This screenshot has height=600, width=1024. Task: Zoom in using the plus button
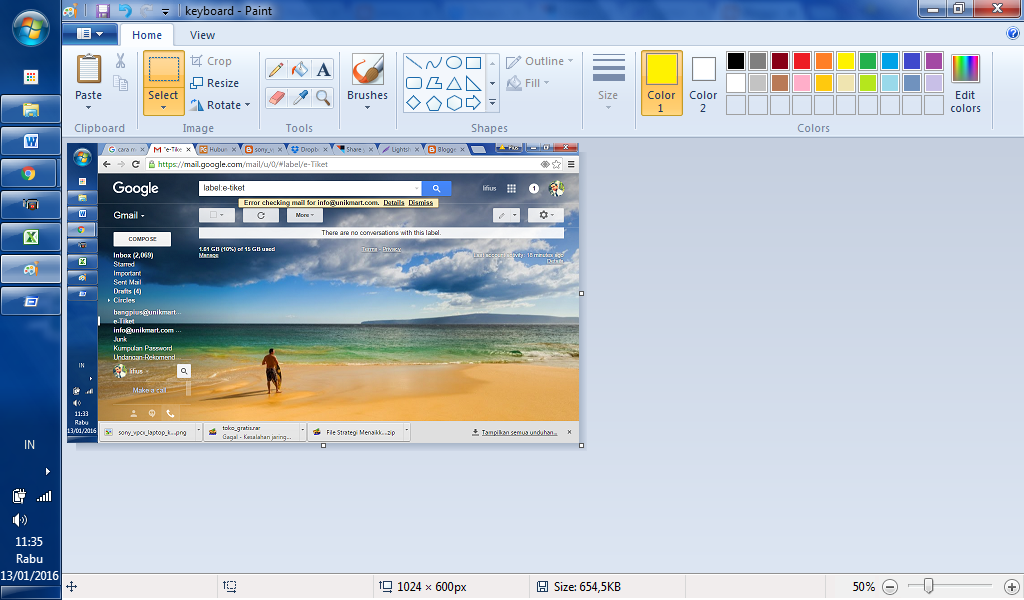coord(1012,587)
